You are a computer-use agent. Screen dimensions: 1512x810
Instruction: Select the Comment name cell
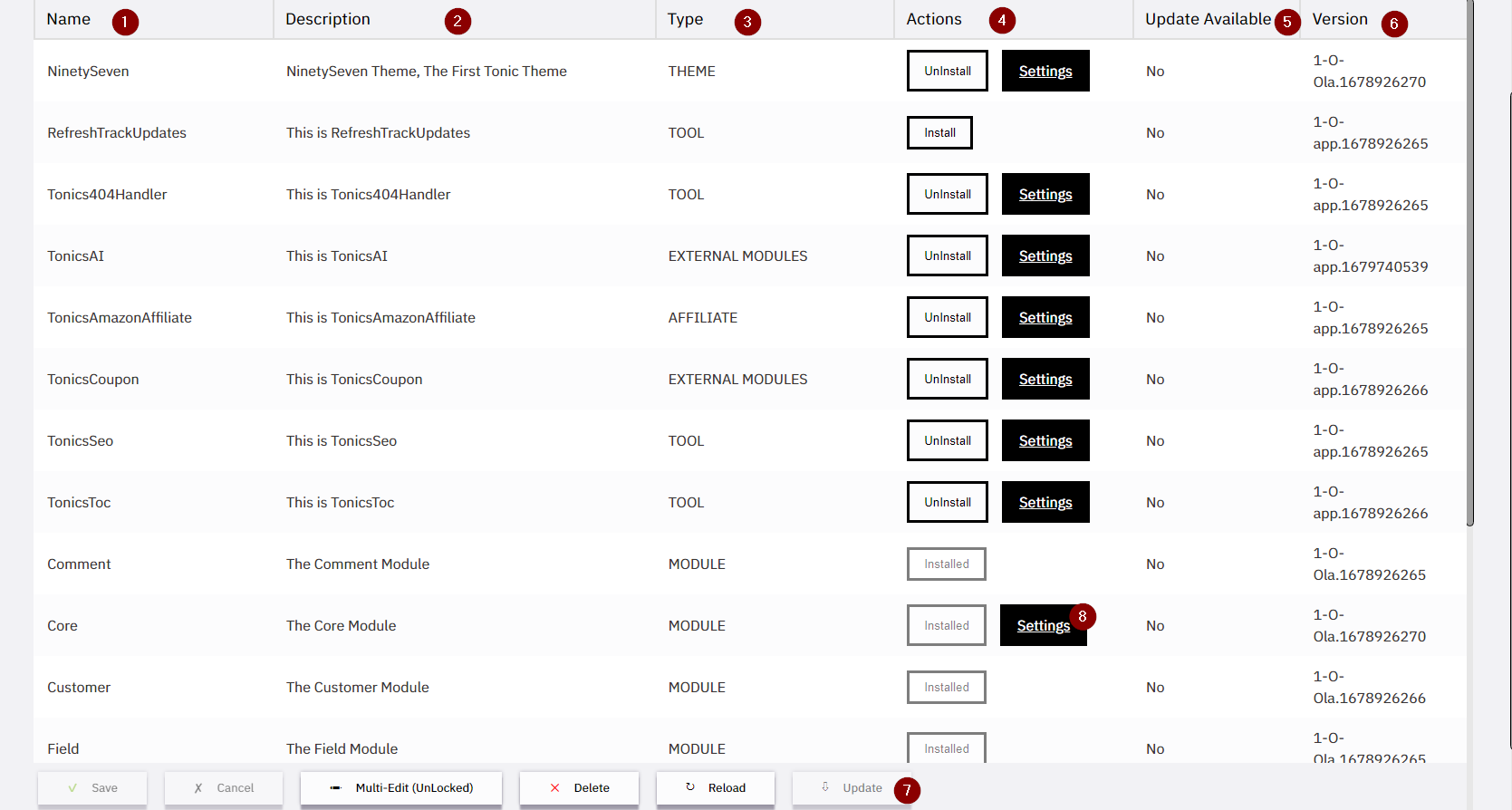click(x=153, y=564)
